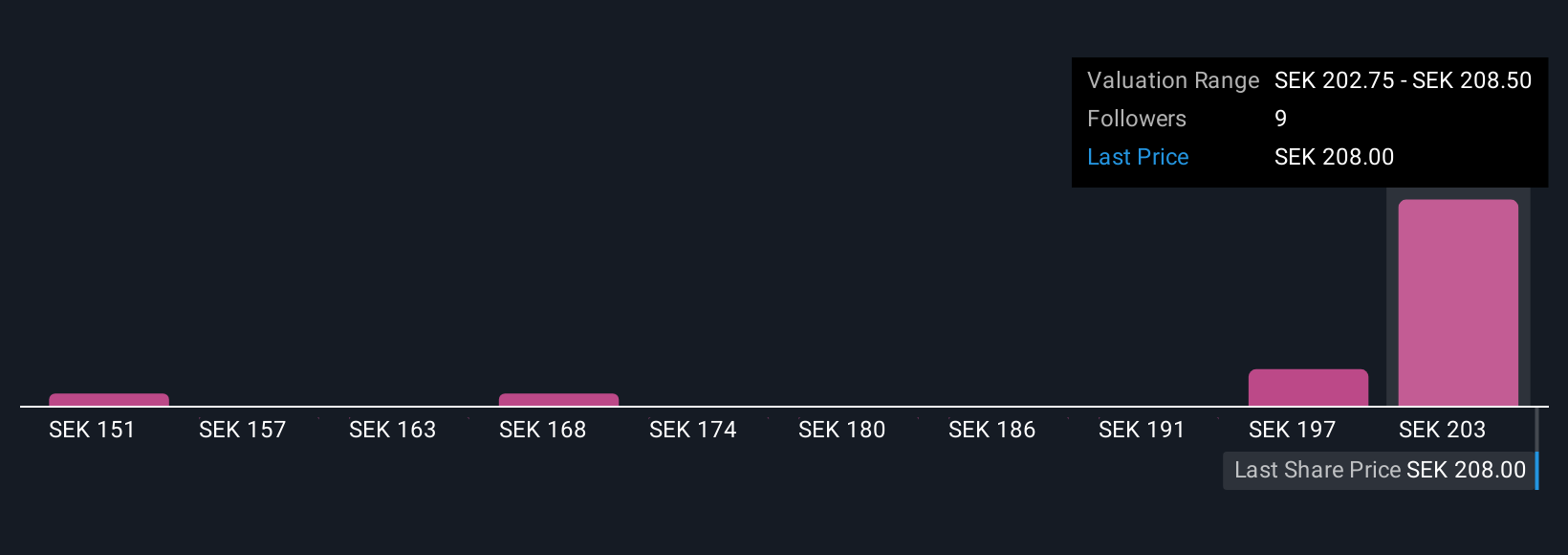Click the SEK 203 axis label
The height and width of the screenshot is (555, 1568).
(1442, 430)
